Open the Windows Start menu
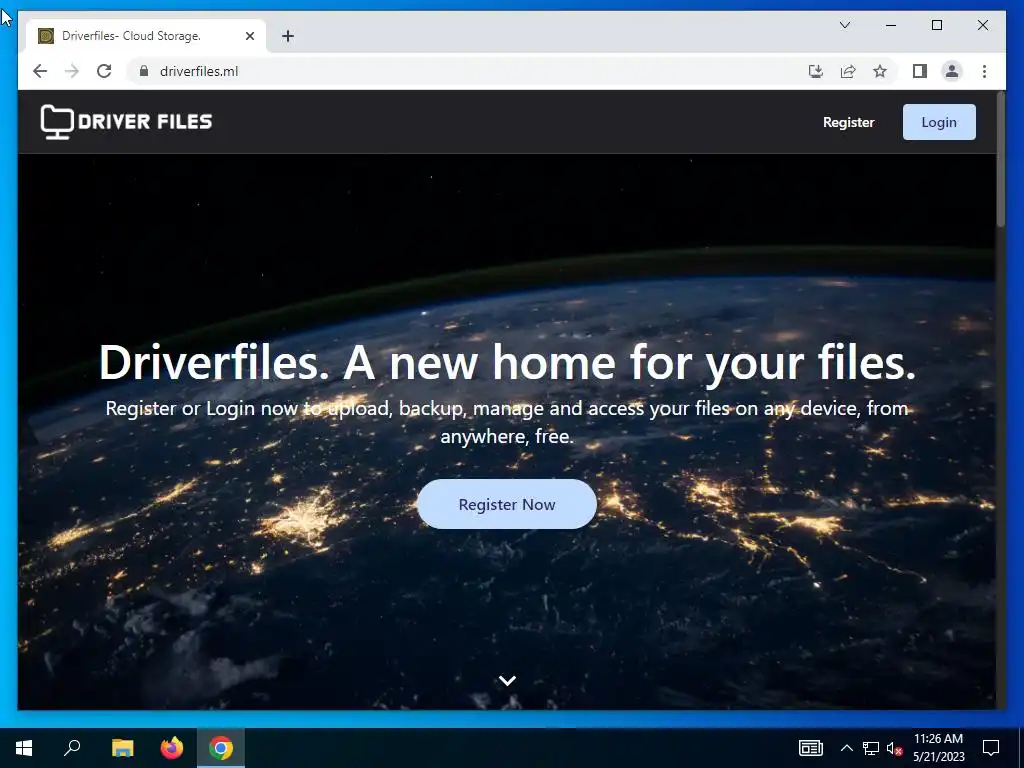 pyautogui.click(x=24, y=748)
